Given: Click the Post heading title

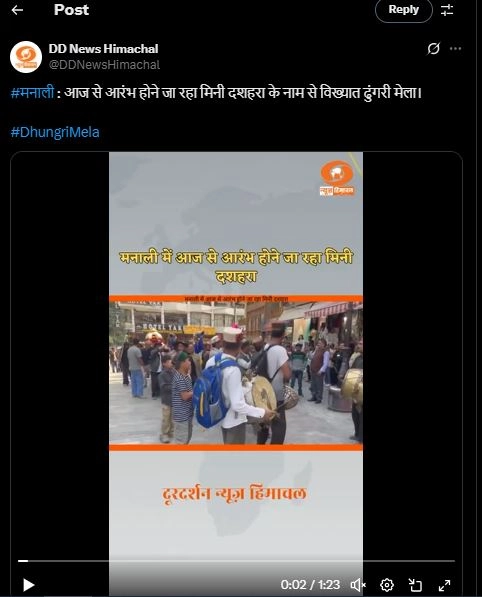Looking at the screenshot, I should [71, 10].
